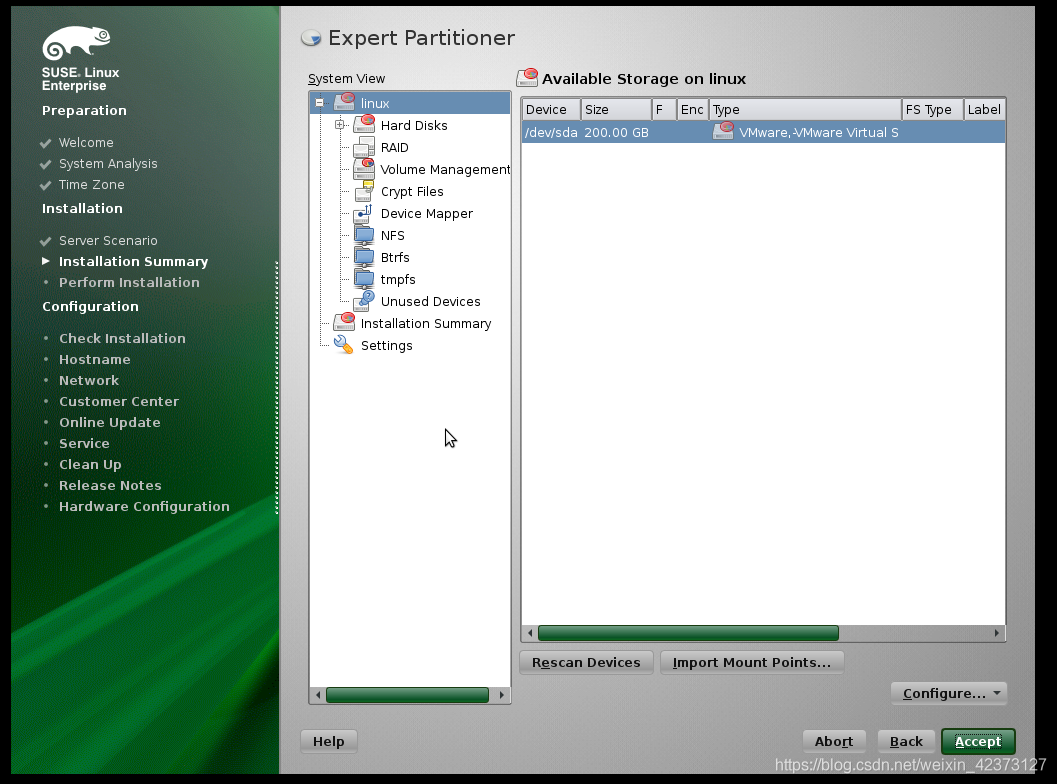
Task: Click Server Scenario step in sidebar
Action: pos(108,241)
